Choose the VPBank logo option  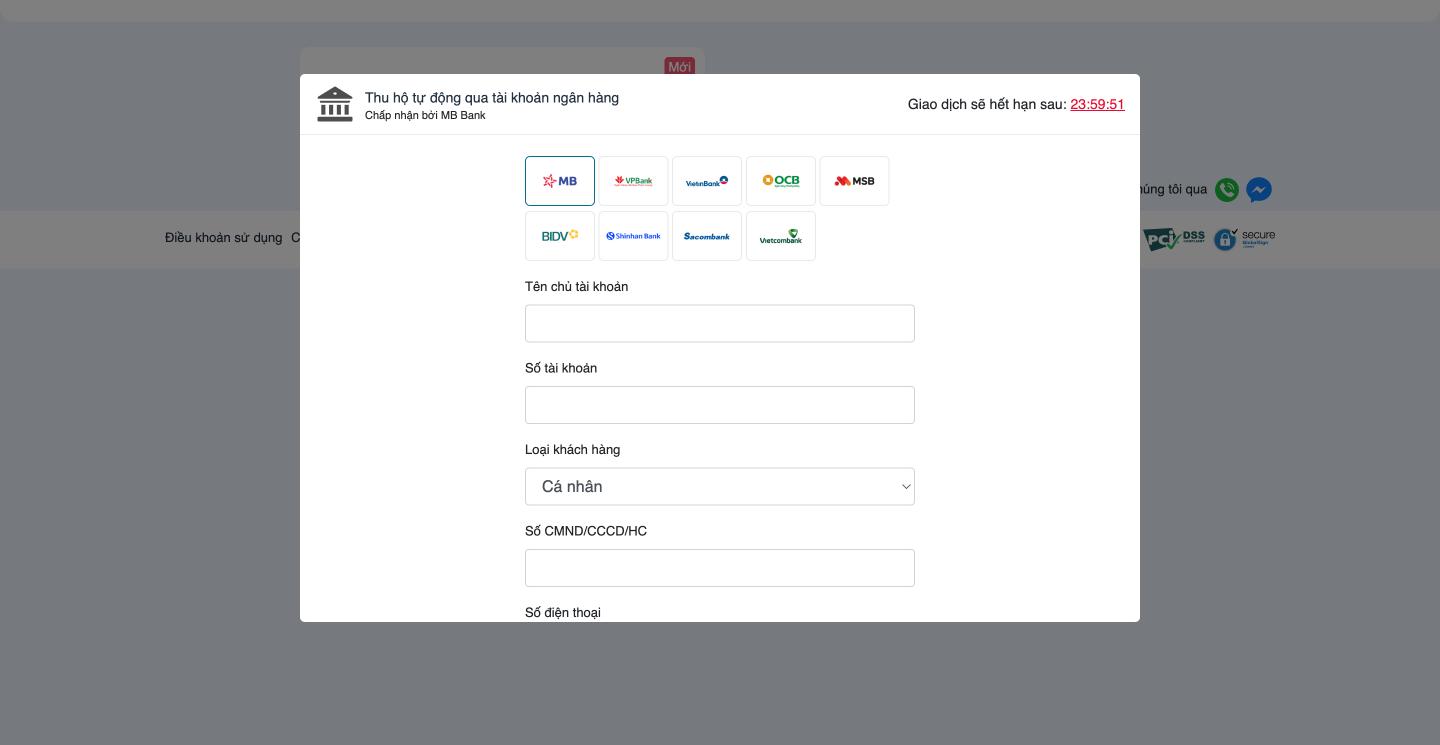pyautogui.click(x=633, y=181)
